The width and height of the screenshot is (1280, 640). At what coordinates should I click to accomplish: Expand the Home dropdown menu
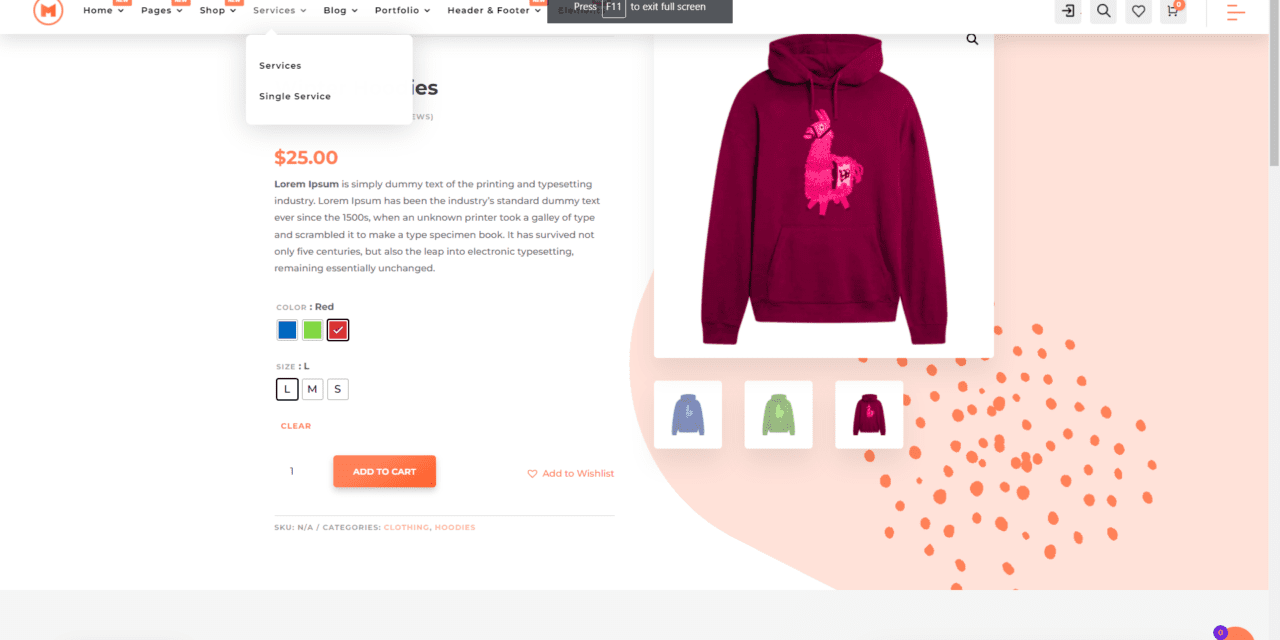(103, 10)
